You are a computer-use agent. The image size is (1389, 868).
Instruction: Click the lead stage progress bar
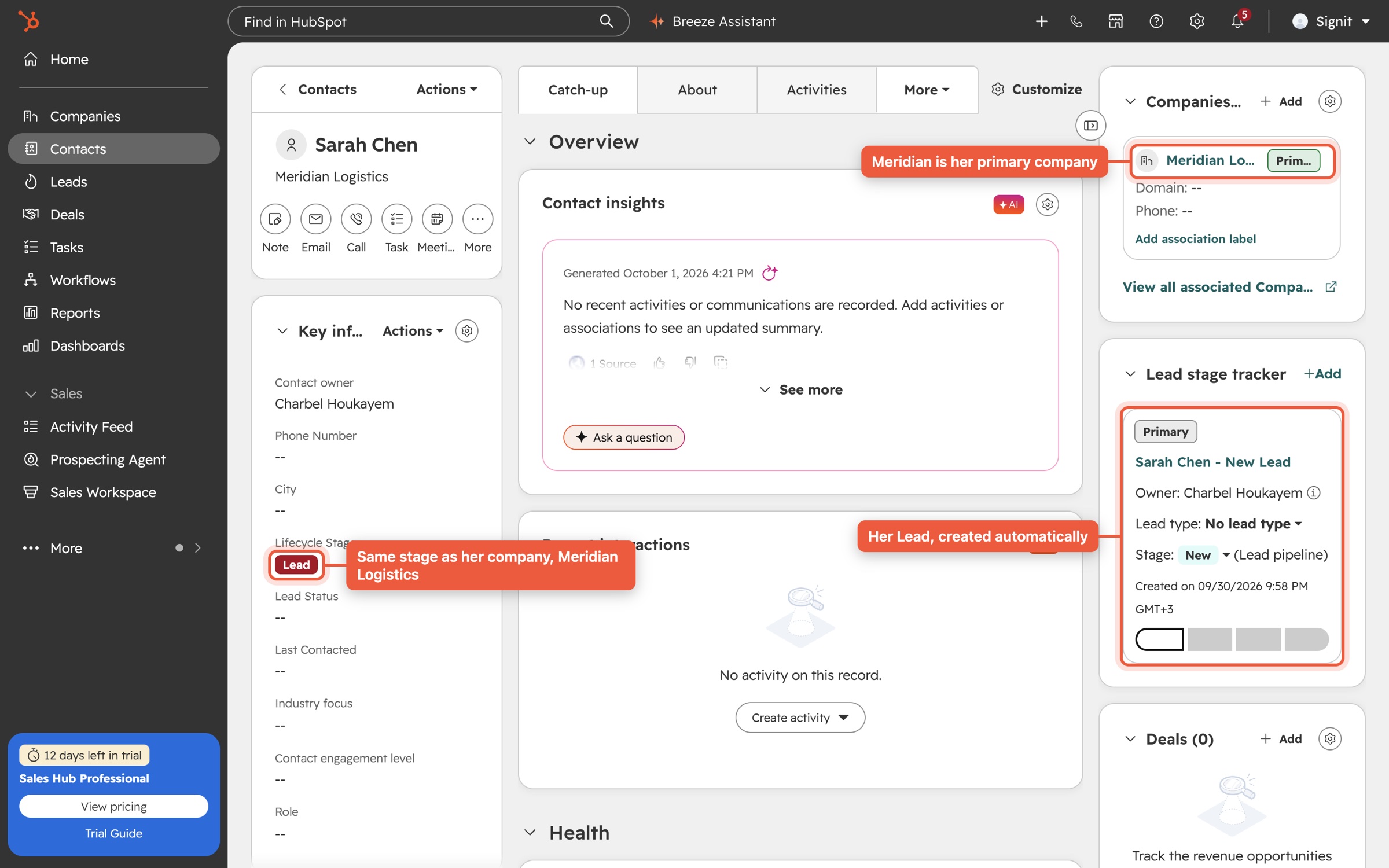(1232, 639)
